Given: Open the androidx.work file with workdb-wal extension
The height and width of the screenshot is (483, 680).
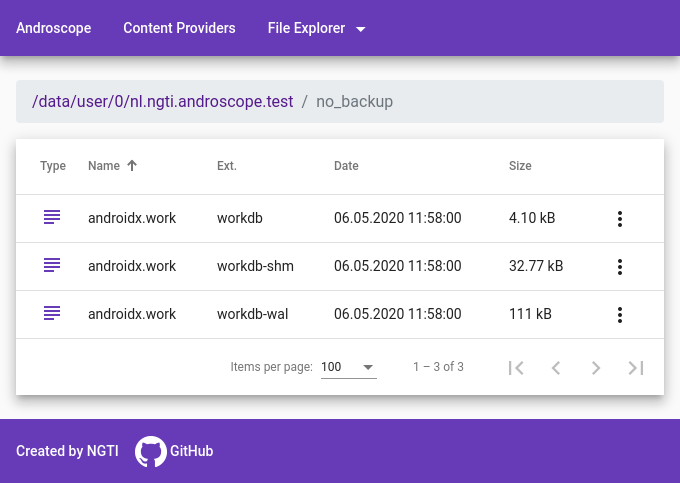Looking at the screenshot, I should (x=132, y=314).
